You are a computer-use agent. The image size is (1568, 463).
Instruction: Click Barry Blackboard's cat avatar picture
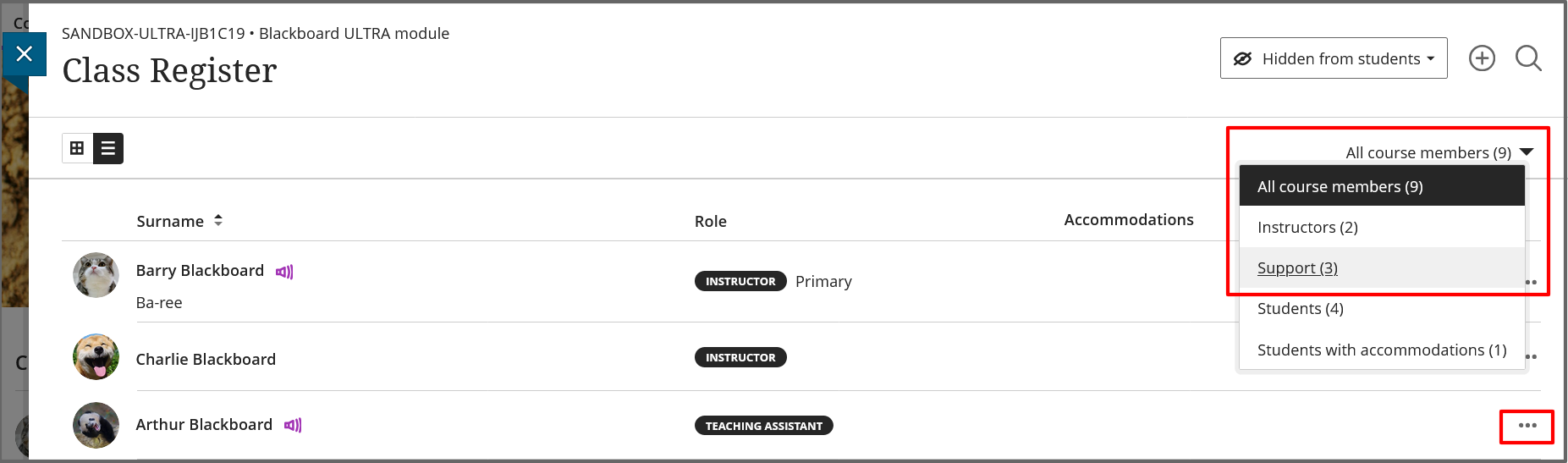point(96,275)
